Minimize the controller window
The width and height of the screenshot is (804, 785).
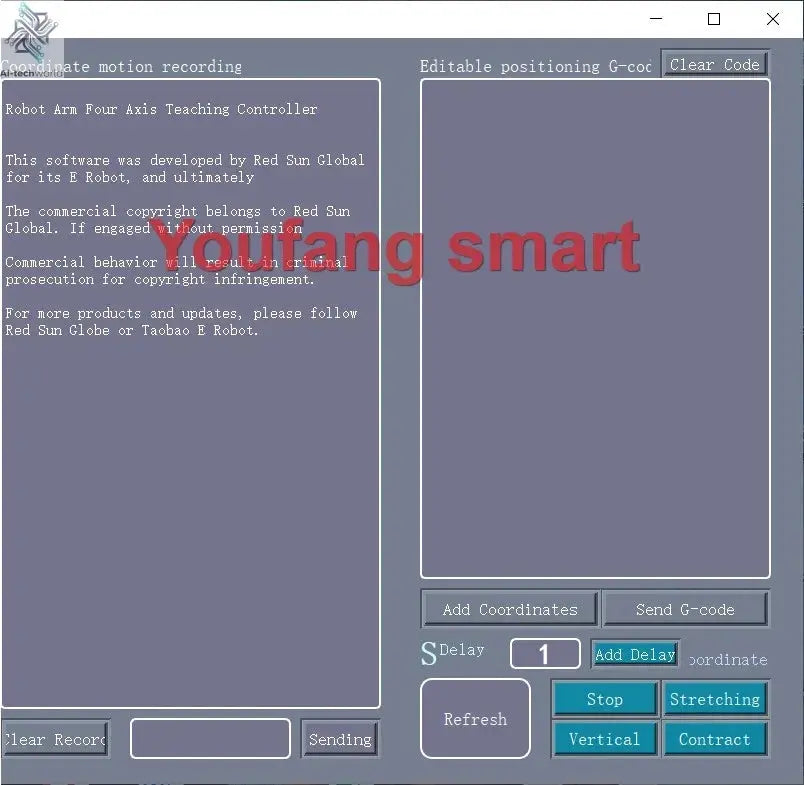pyautogui.click(x=656, y=19)
